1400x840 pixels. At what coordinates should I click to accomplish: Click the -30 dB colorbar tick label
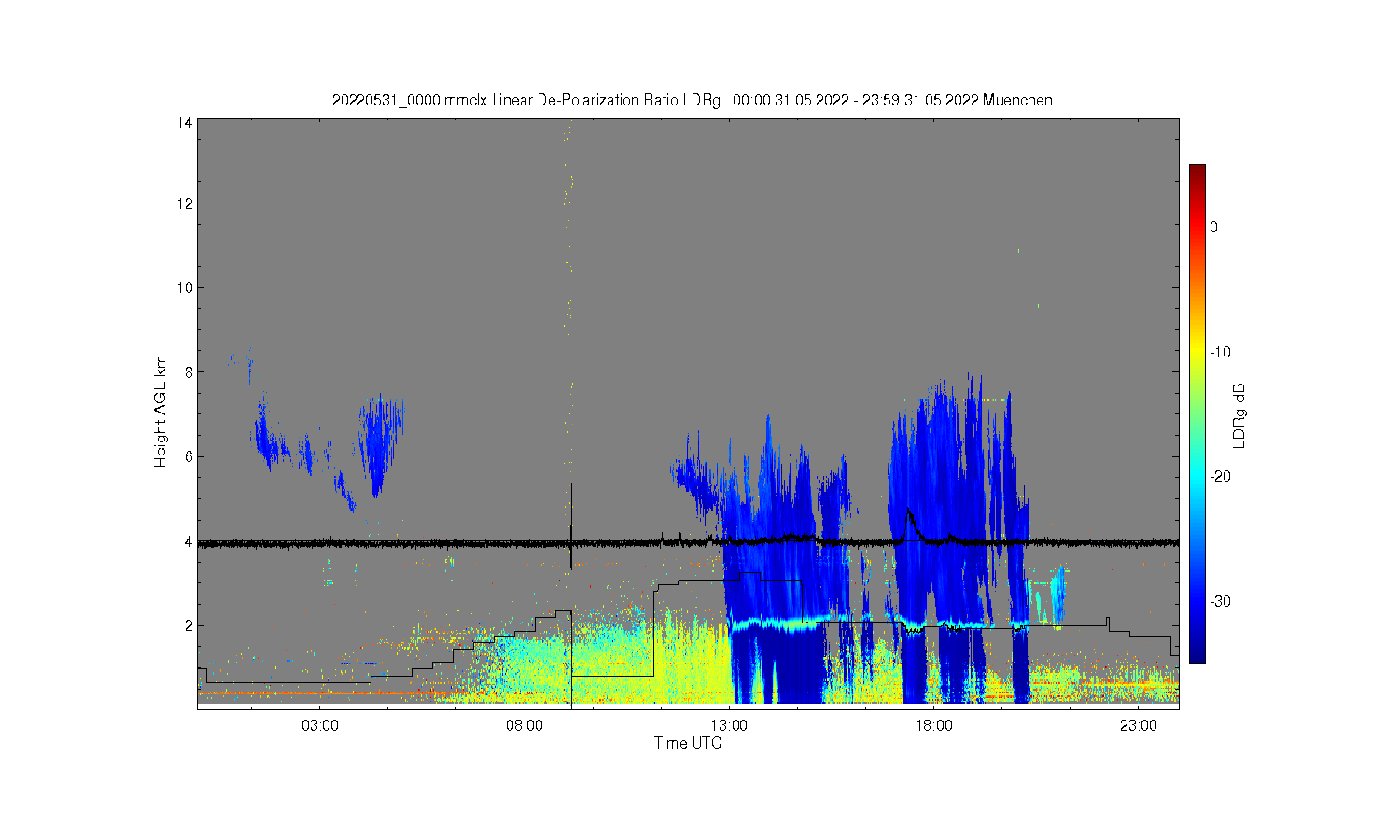click(1219, 601)
